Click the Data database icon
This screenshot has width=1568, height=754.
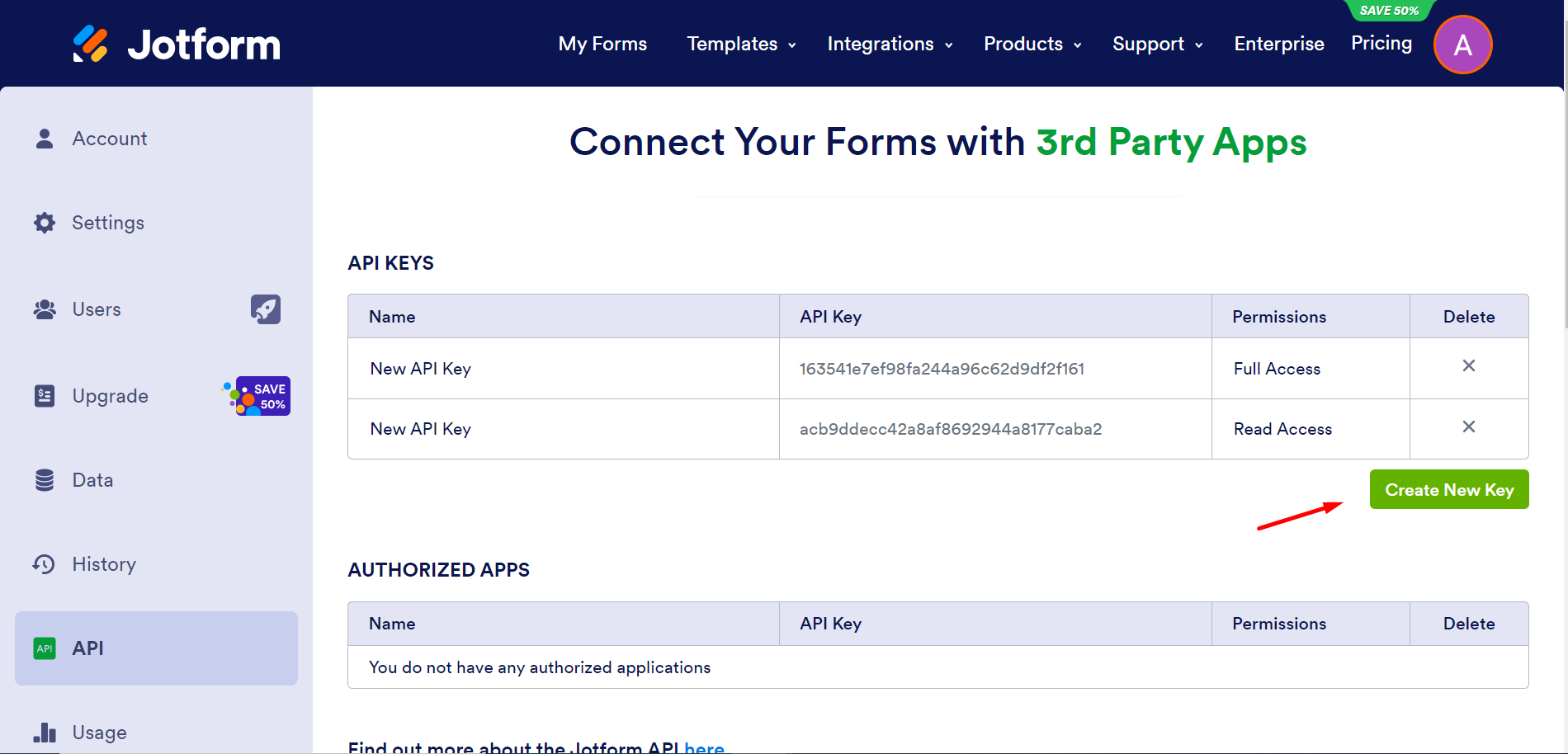click(x=45, y=480)
